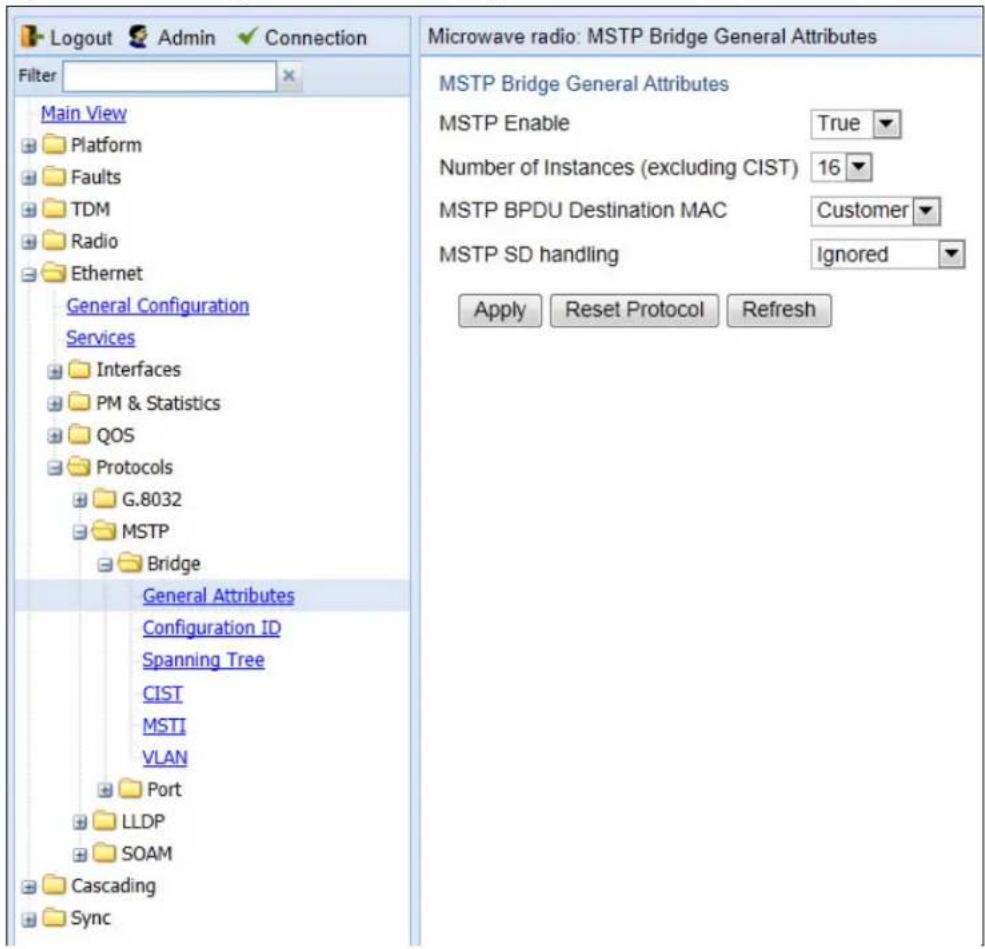The height and width of the screenshot is (949, 985).
Task: Click the Radio folder icon
Action: pyautogui.click(x=54, y=241)
